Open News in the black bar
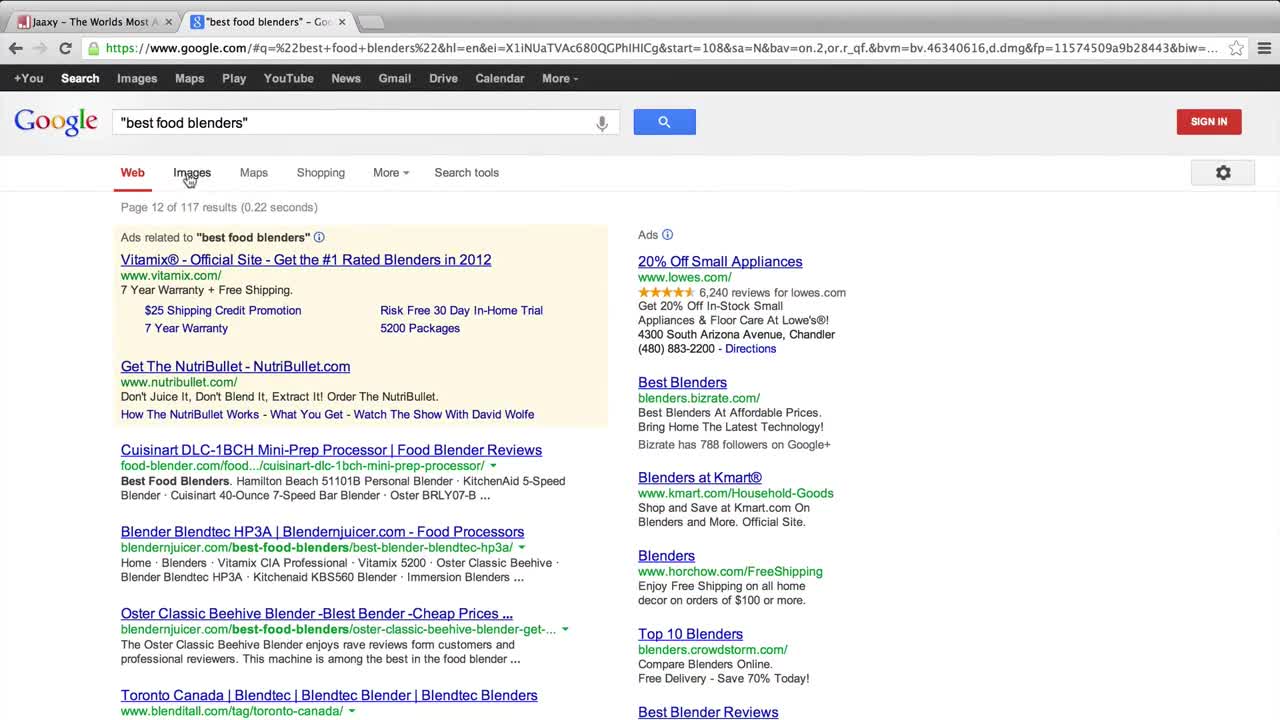Image resolution: width=1280 pixels, height=720 pixels. tap(346, 78)
